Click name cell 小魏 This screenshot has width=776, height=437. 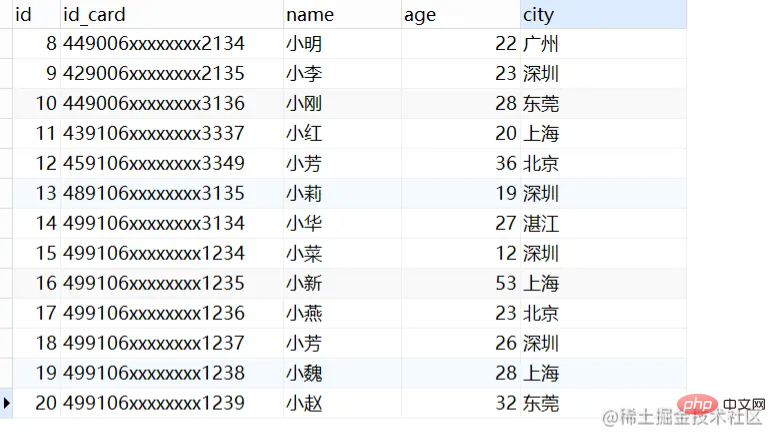pyautogui.click(x=342, y=373)
